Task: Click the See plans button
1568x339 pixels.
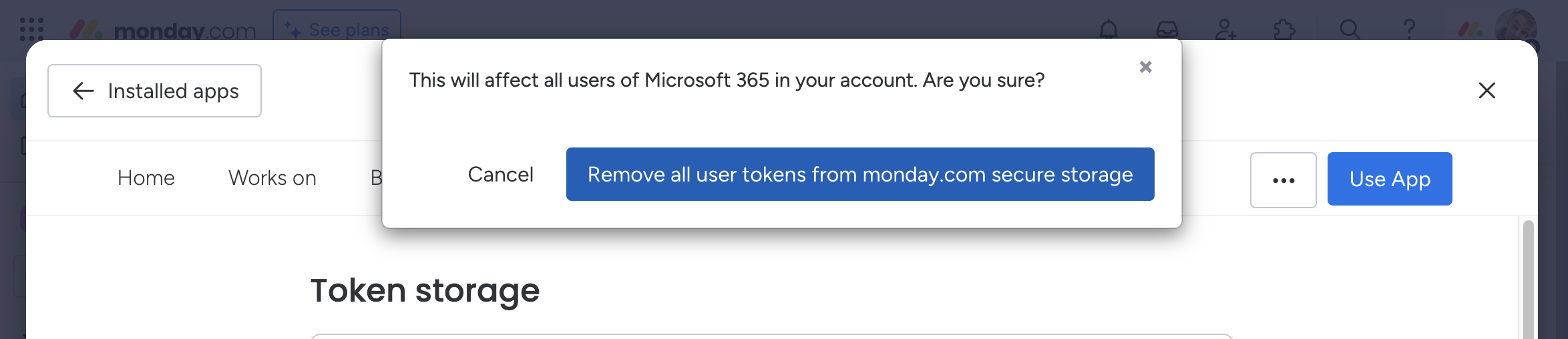Action: point(337,27)
